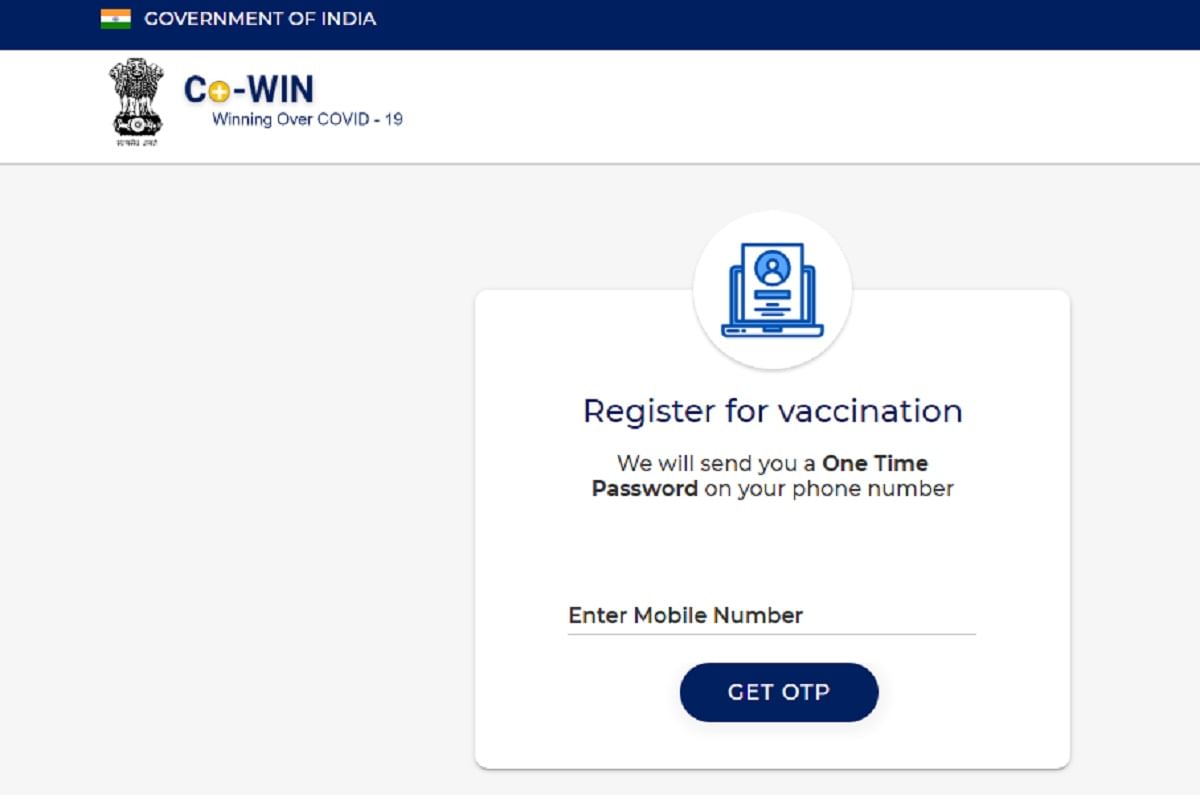
Task: Click the GOVERNMENT OF INDIA header text
Action: click(x=260, y=18)
